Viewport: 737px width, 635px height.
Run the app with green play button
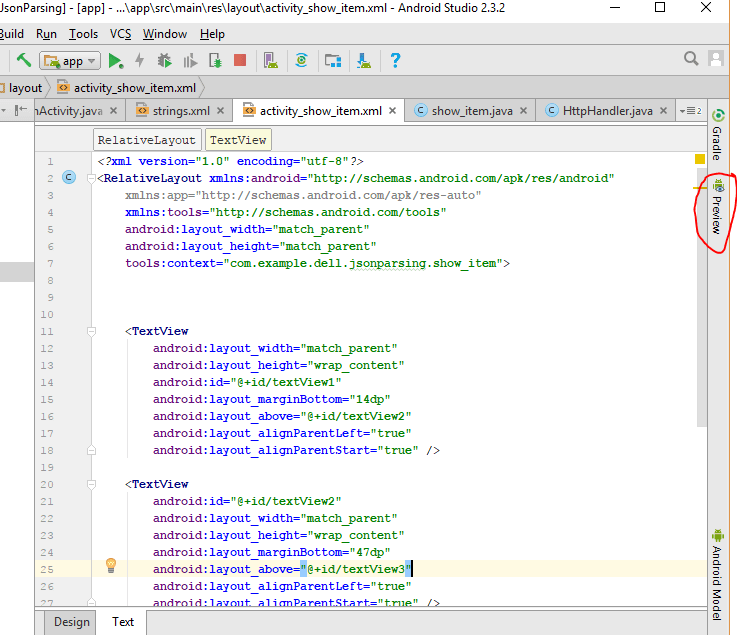point(116,61)
